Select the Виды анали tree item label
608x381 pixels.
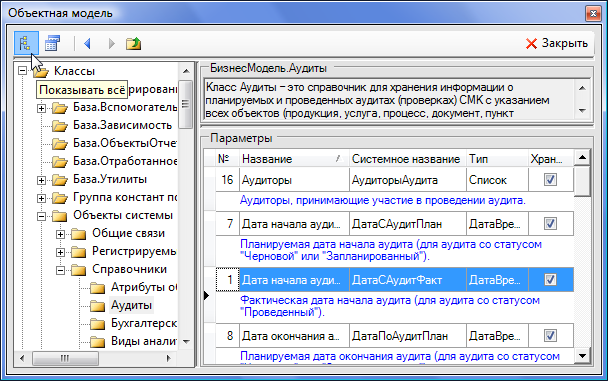click(144, 341)
